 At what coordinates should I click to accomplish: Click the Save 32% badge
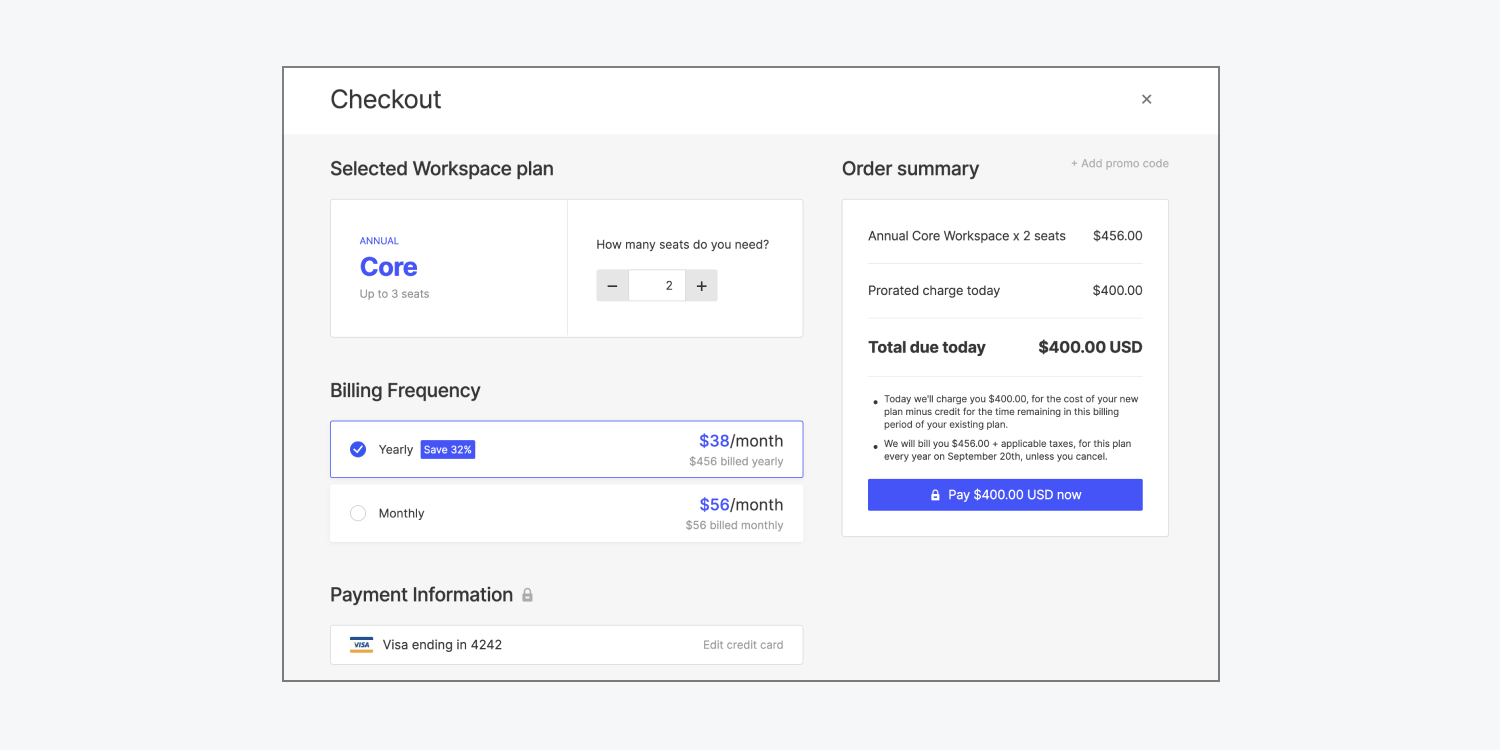pyautogui.click(x=447, y=450)
